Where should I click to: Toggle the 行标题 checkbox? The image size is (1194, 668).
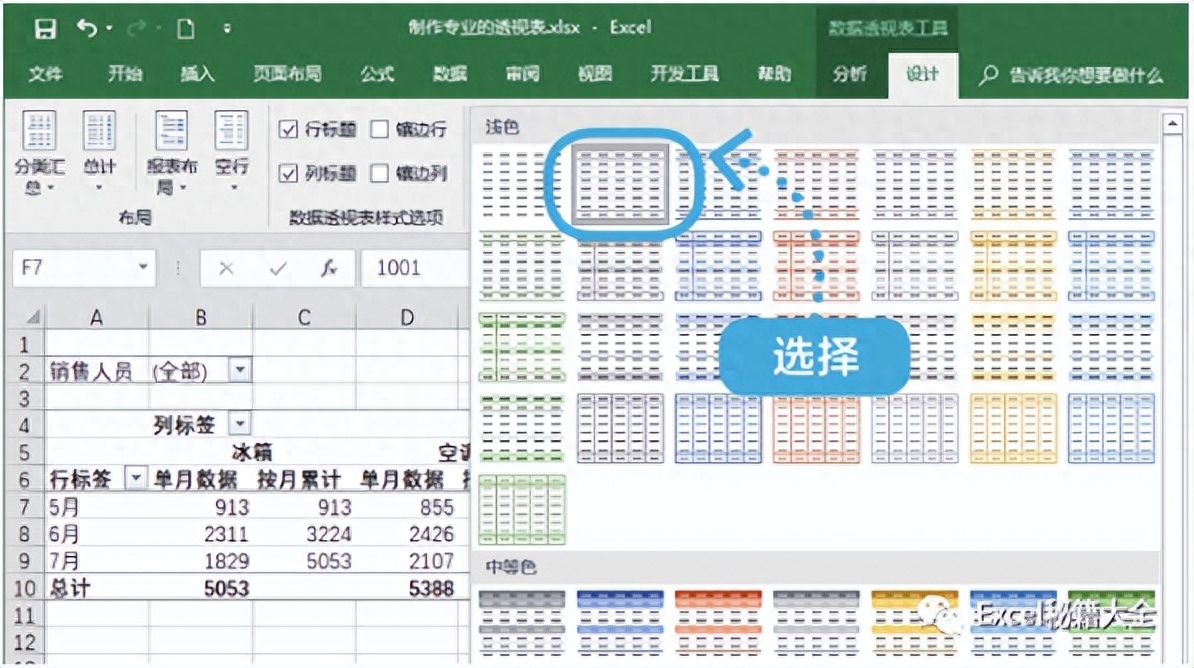288,129
